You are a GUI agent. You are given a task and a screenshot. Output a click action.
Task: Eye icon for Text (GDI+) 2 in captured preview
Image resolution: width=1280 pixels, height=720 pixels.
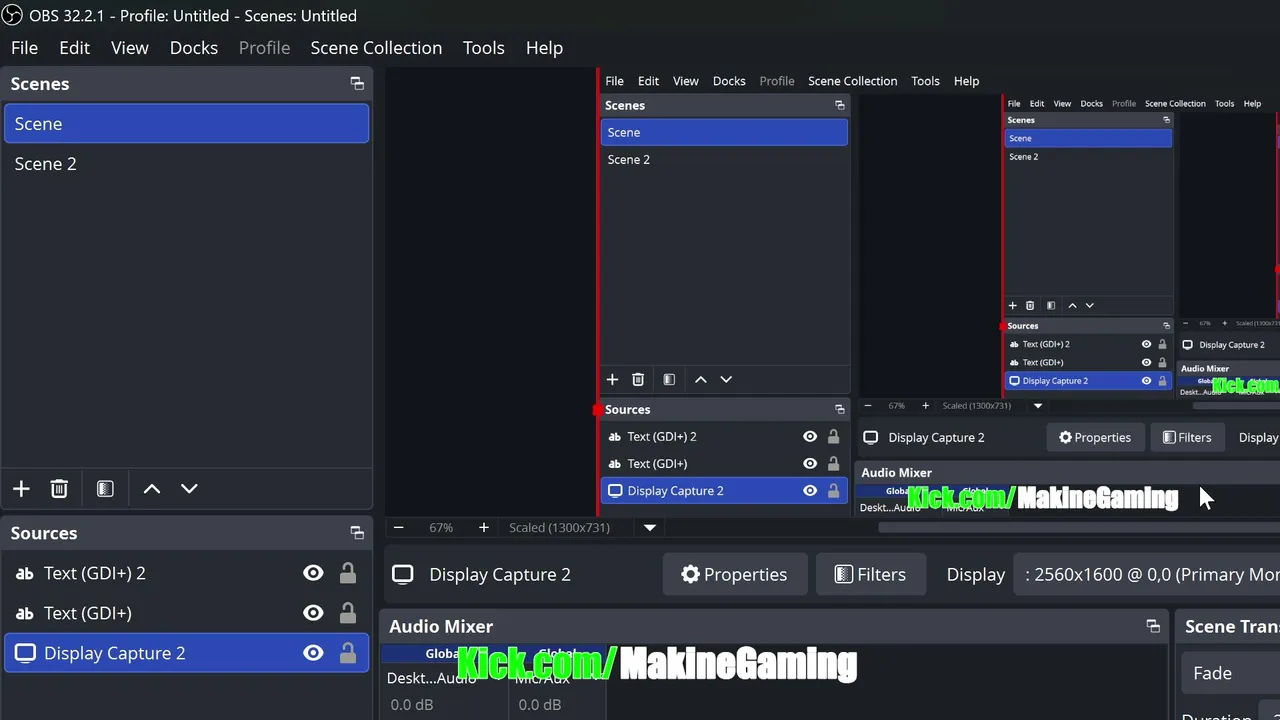coord(810,436)
